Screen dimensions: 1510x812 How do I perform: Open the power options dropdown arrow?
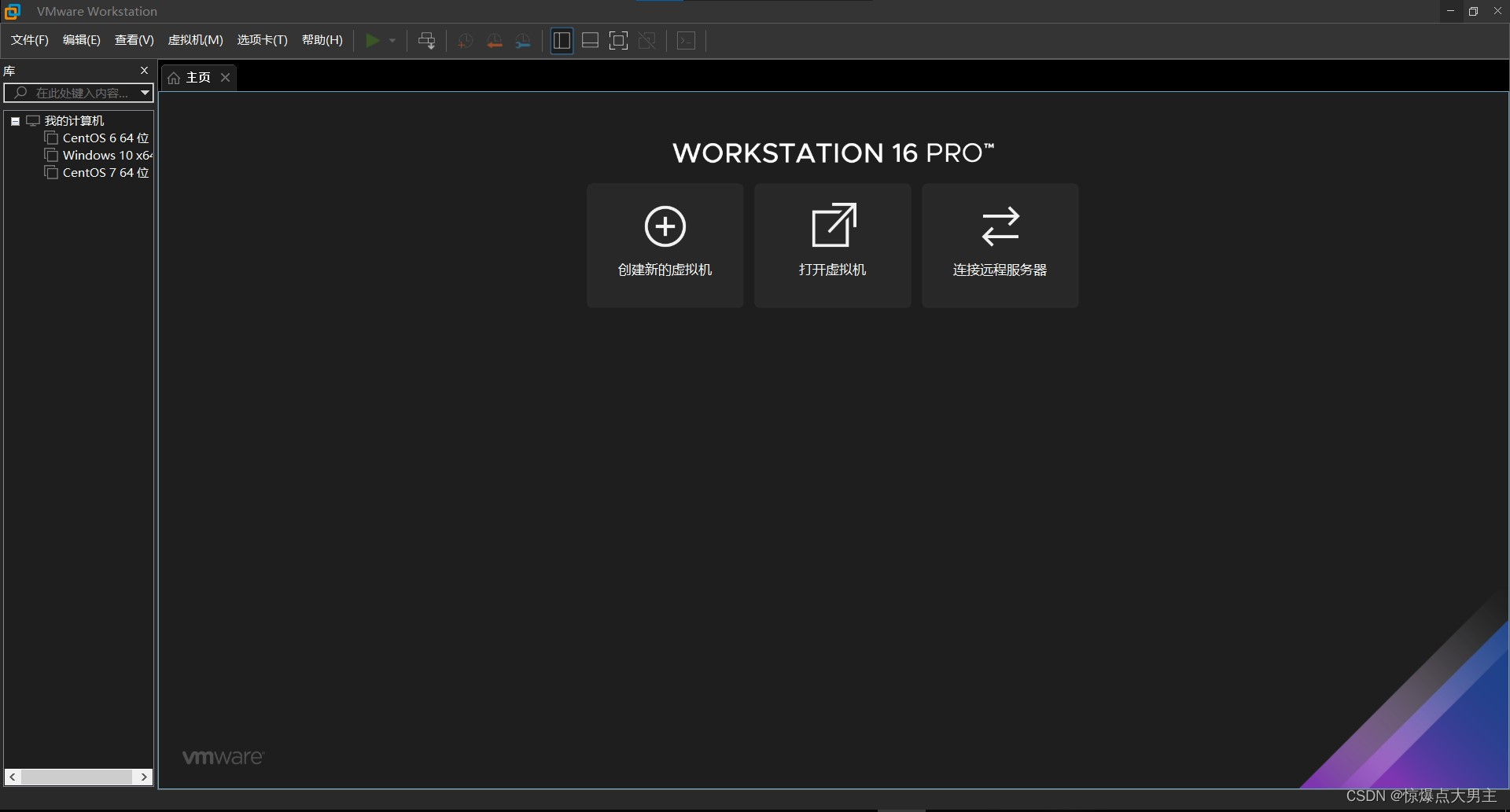click(392, 41)
